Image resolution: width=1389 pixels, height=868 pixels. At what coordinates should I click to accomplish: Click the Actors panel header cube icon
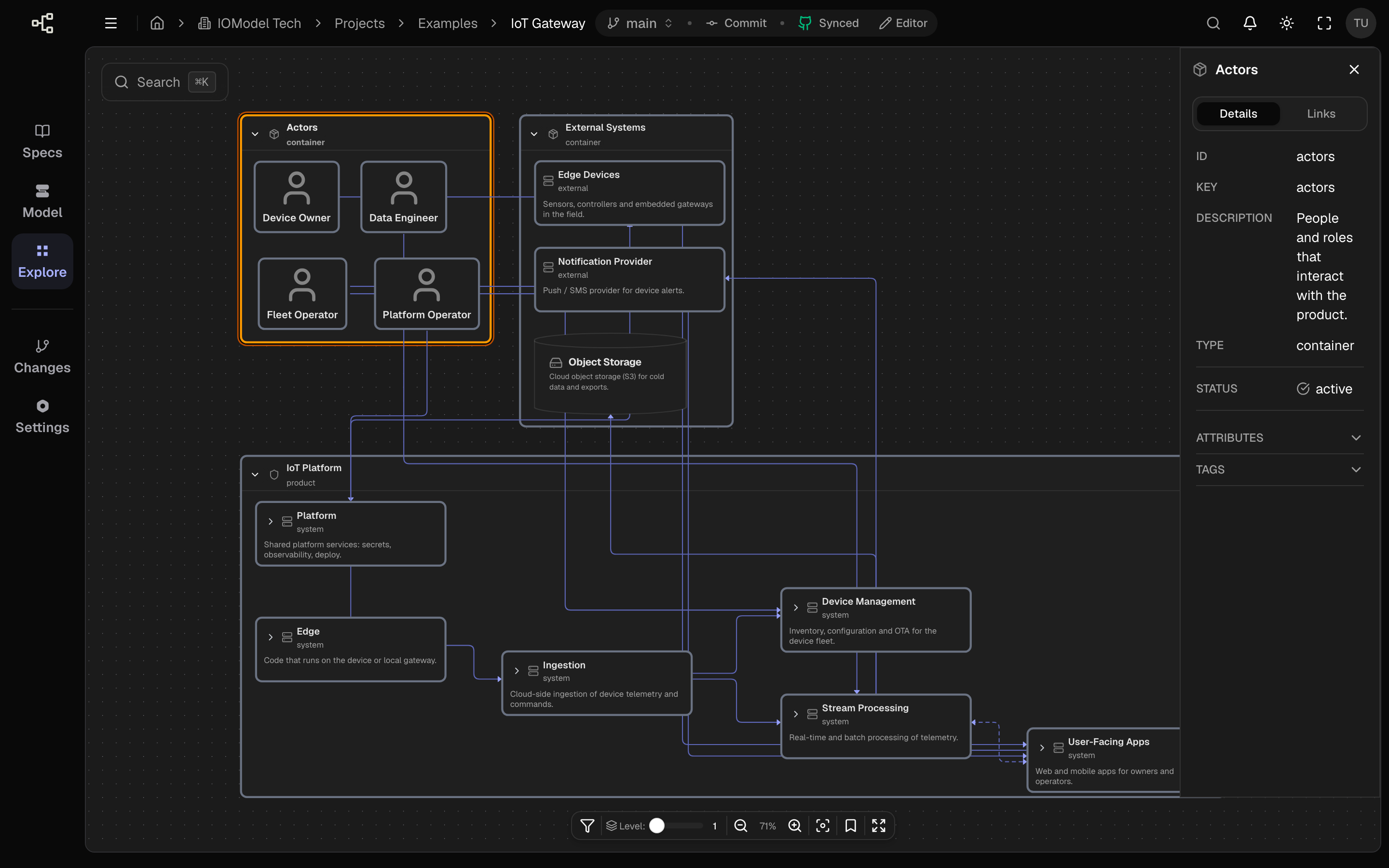click(1199, 69)
